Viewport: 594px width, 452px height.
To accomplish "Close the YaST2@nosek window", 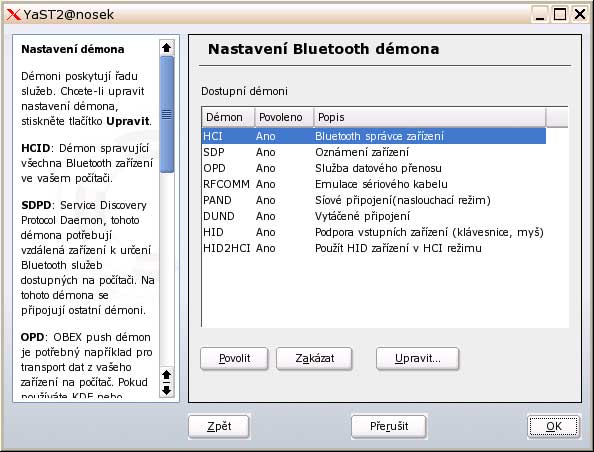I will click(580, 15).
